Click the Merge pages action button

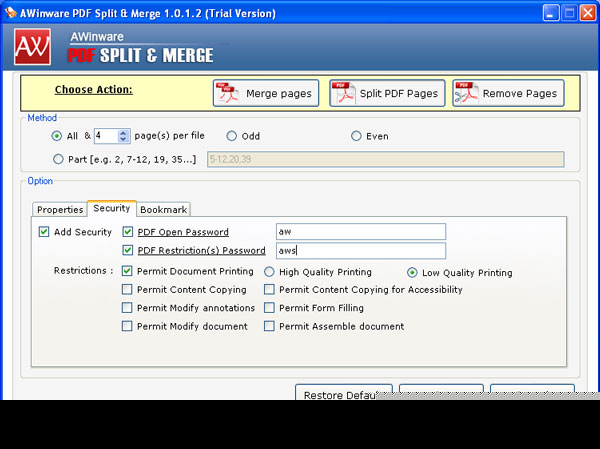266,93
